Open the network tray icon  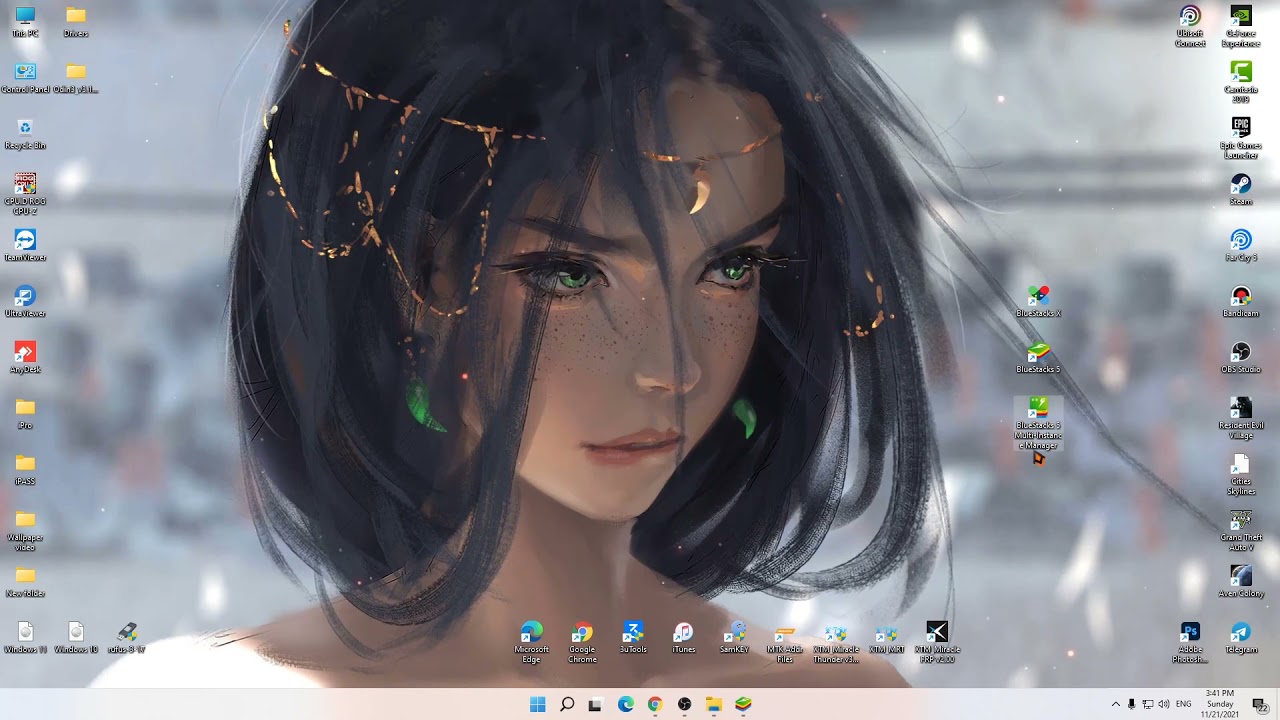(1148, 704)
